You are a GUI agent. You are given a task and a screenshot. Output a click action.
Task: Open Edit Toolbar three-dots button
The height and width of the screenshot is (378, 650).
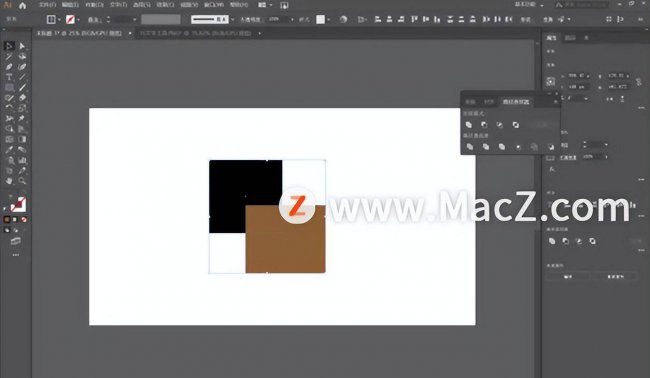pyautogui.click(x=16, y=255)
